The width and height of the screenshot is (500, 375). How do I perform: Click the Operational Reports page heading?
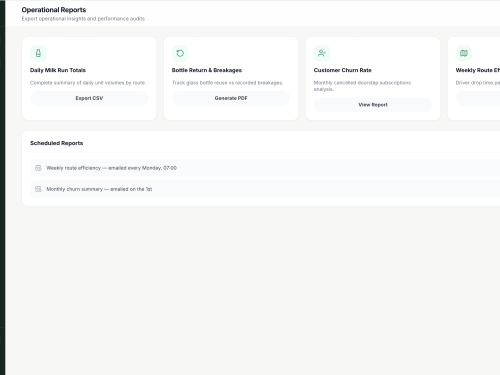tap(54, 10)
